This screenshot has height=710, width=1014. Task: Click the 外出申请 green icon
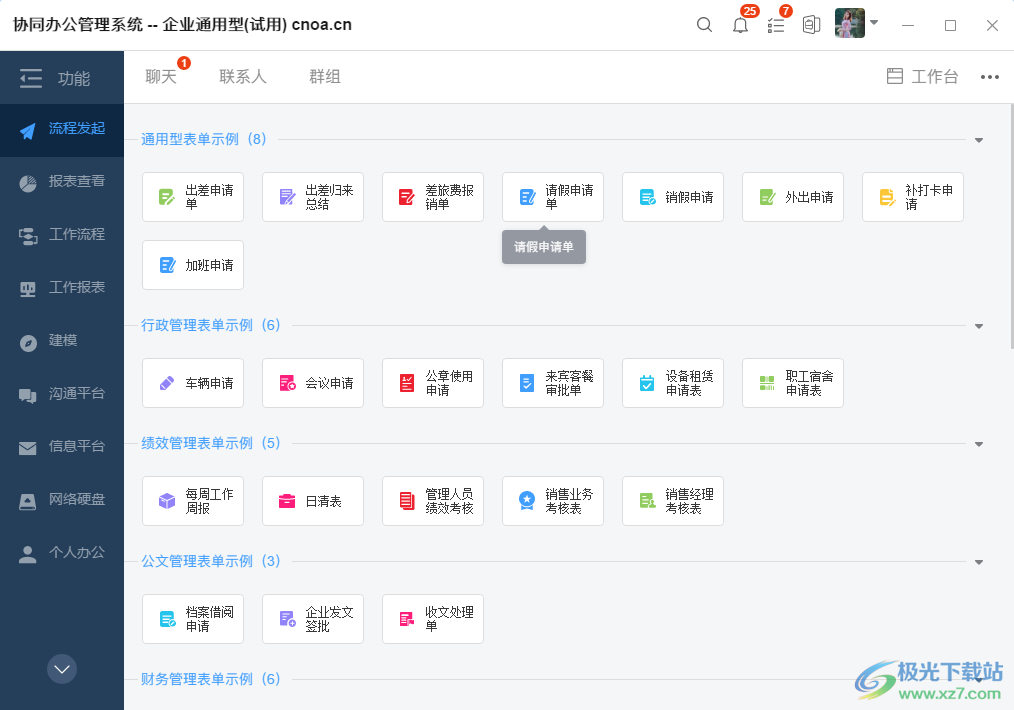tap(767, 197)
